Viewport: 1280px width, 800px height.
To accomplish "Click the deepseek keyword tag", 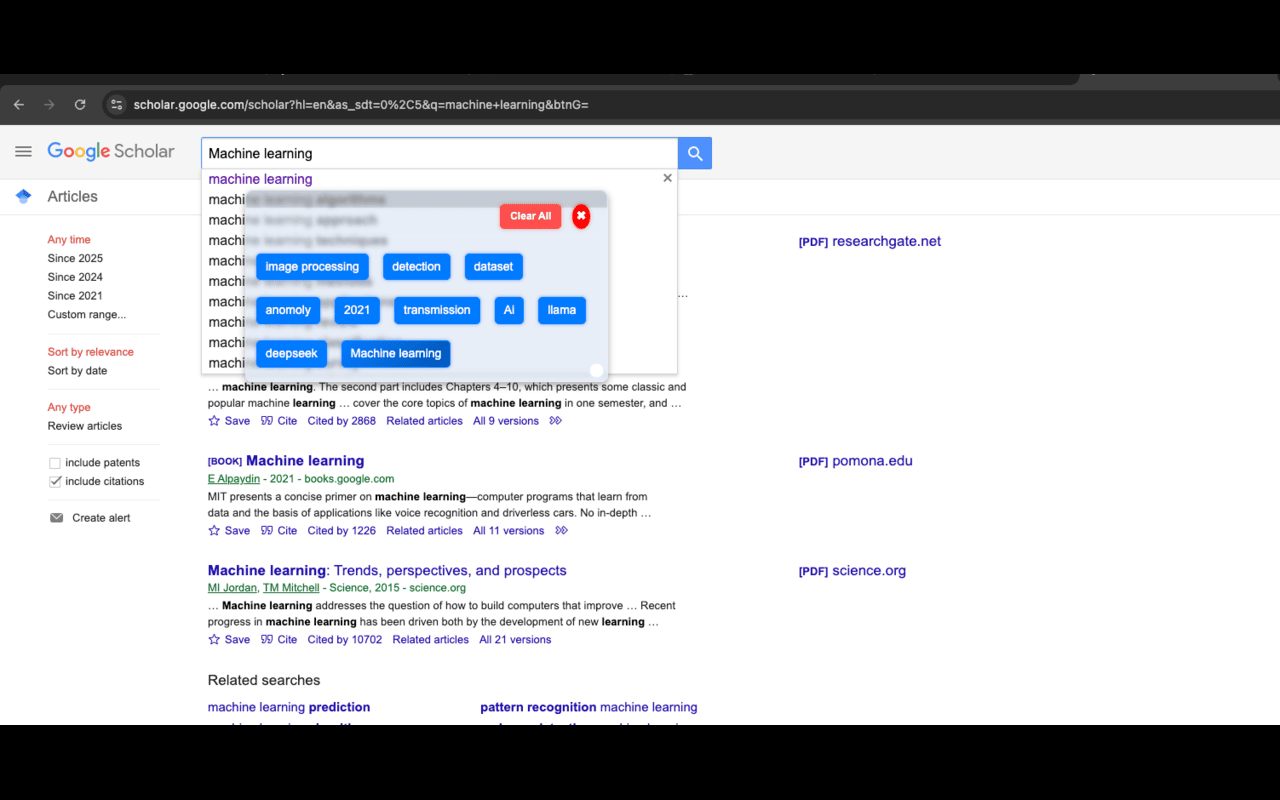I will pos(291,354).
